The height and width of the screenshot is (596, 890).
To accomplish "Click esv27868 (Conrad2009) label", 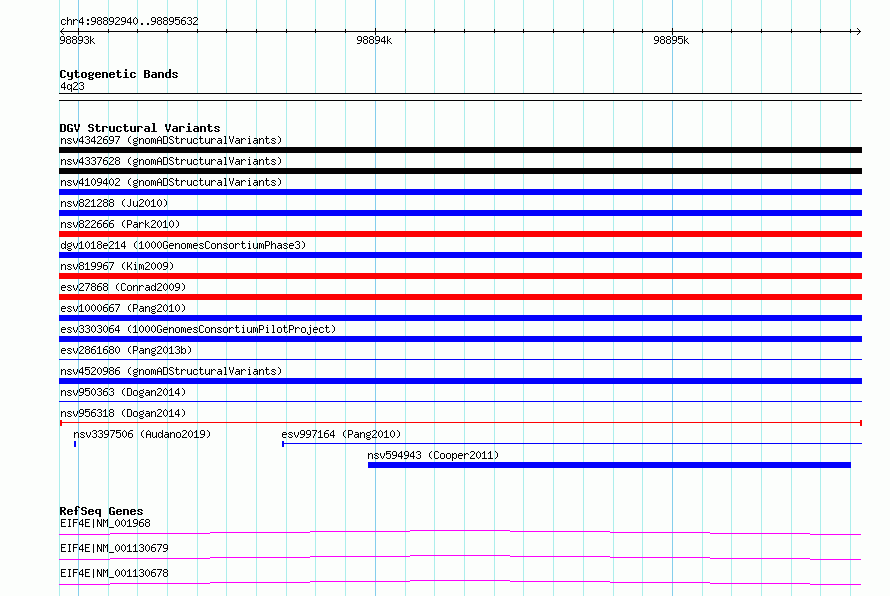I will (x=123, y=287).
